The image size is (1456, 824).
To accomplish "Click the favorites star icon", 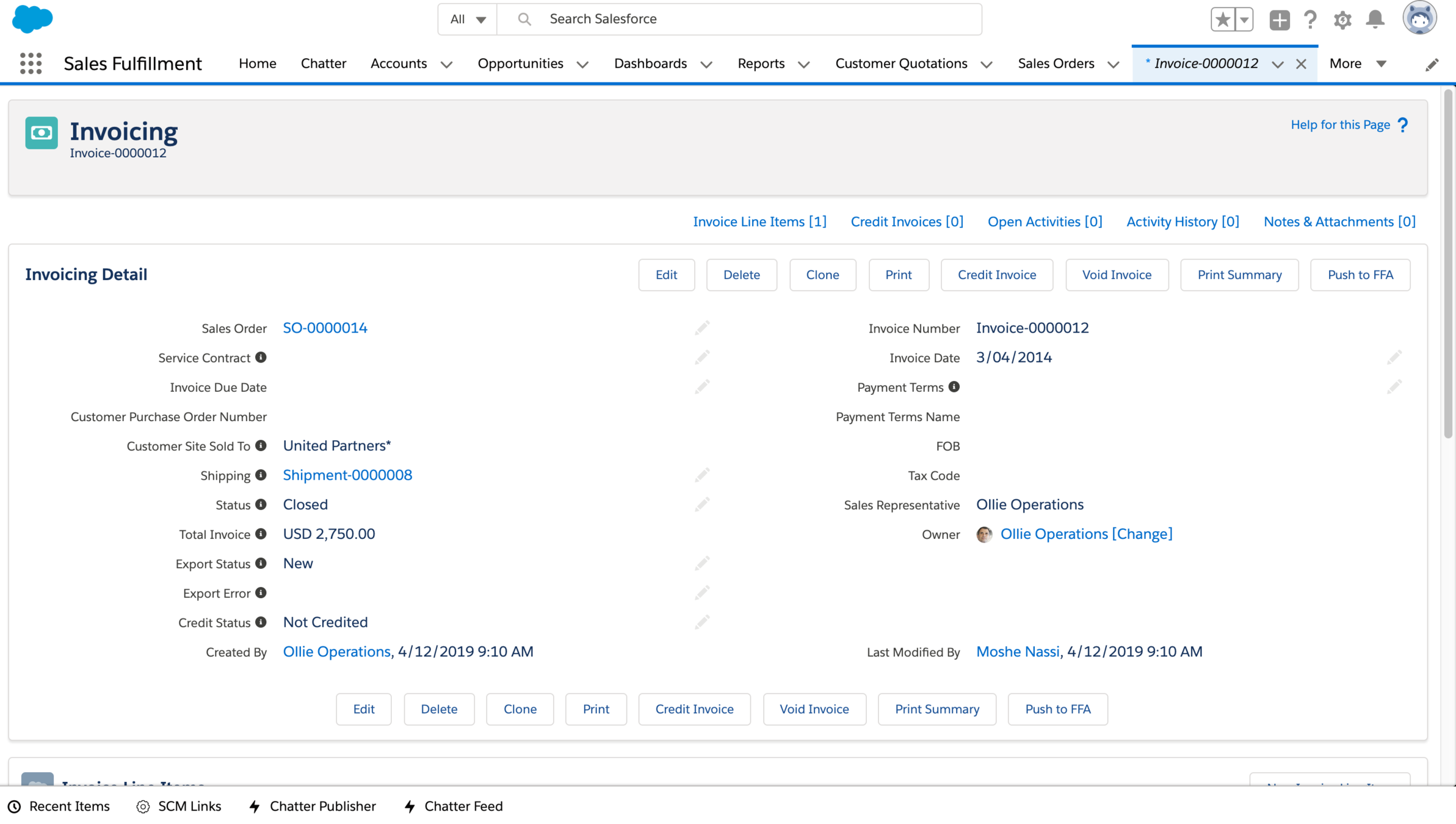I will click(x=1223, y=20).
